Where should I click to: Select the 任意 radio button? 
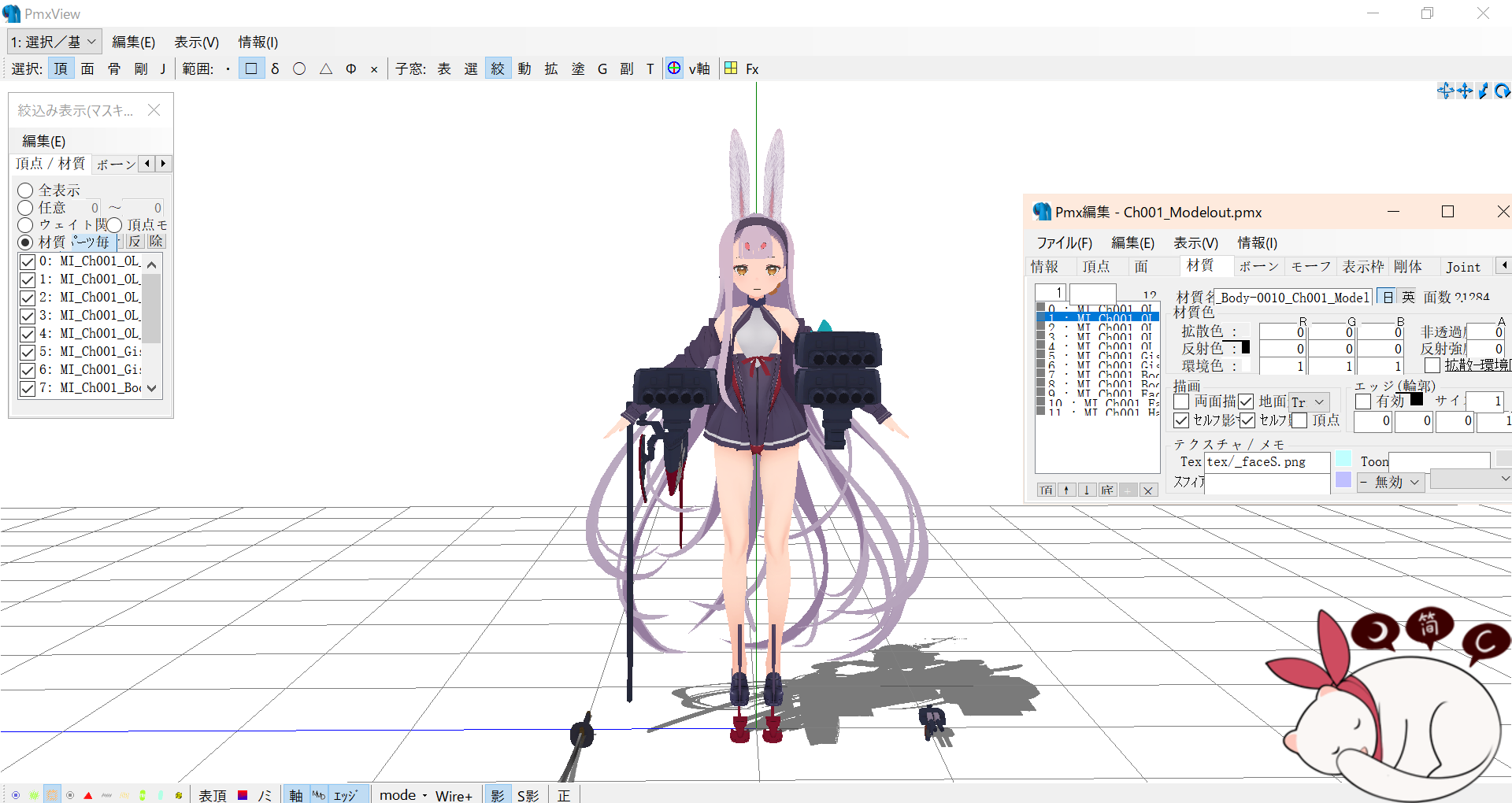pos(25,208)
